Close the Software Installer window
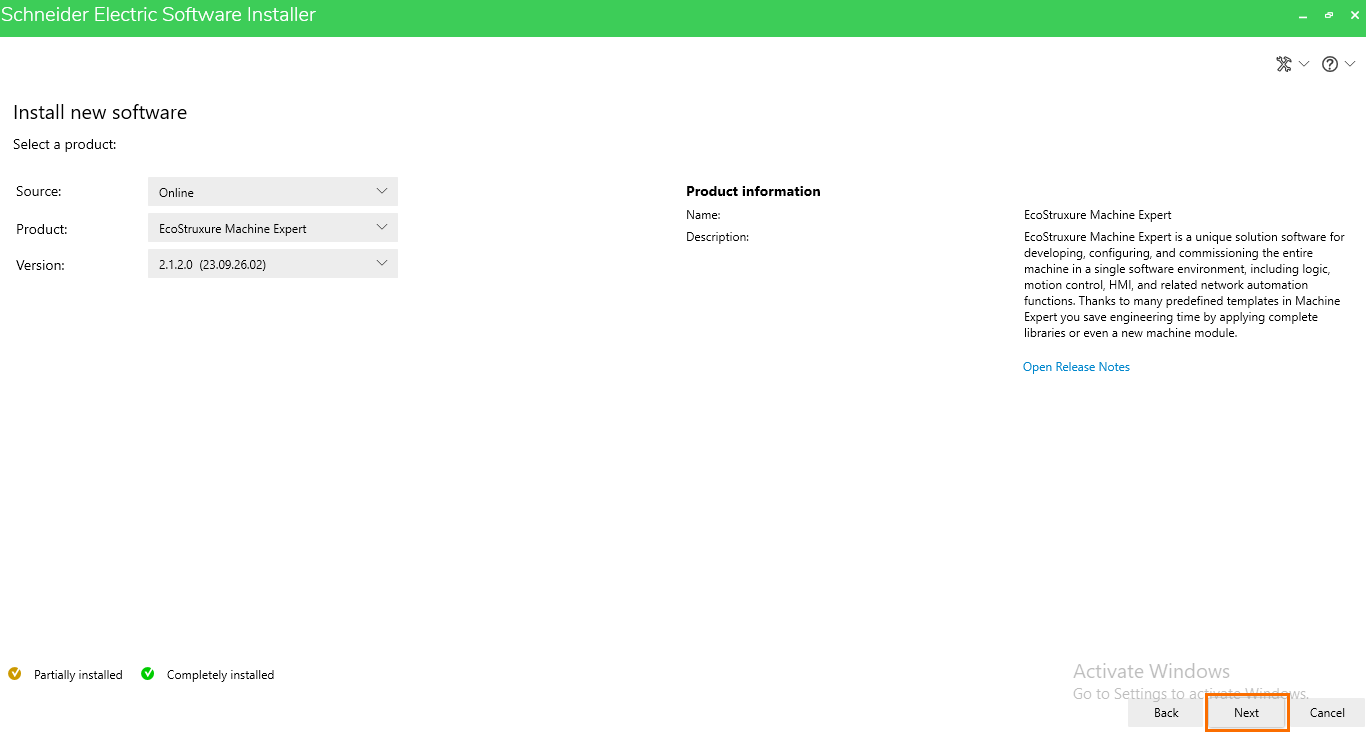The height and width of the screenshot is (738, 1366). tap(1355, 16)
